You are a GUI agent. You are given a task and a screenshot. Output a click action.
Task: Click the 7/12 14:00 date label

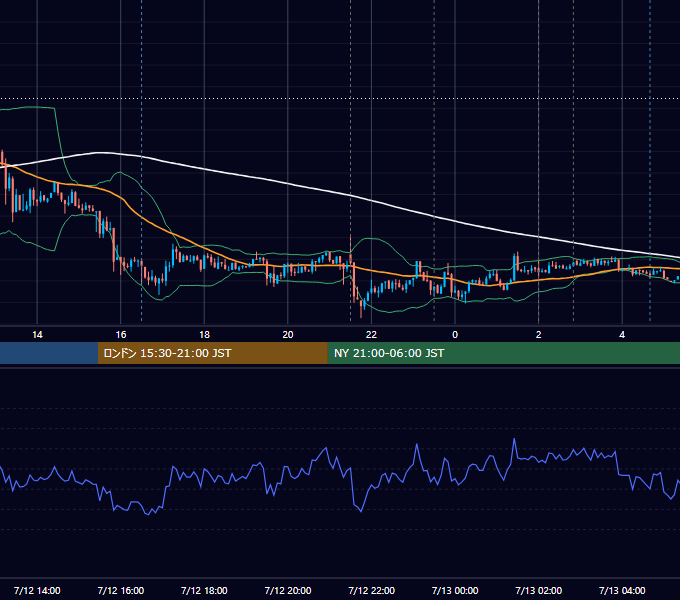click(x=37, y=590)
